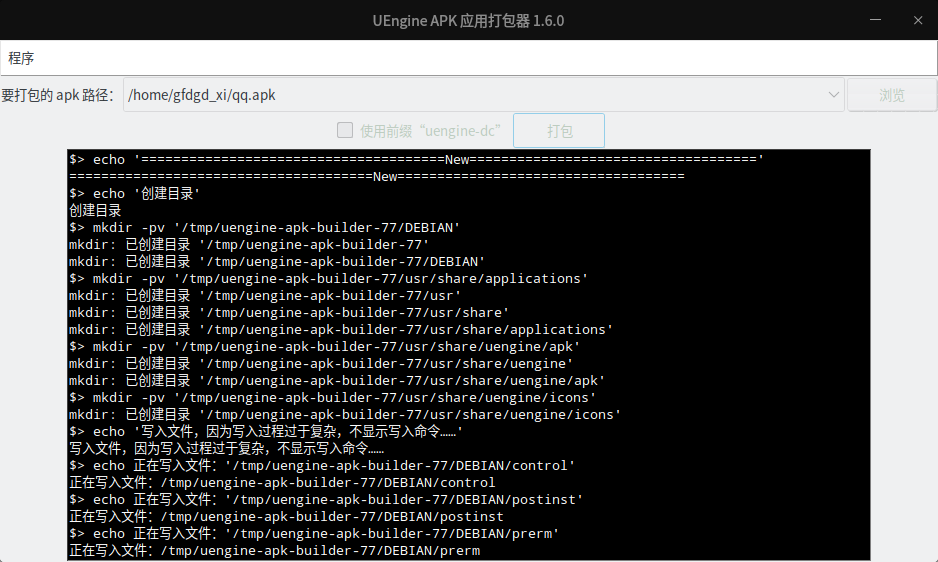The height and width of the screenshot is (562, 938).
Task: Toggle the 使用前缀 "uengine-dc" checkbox
Action: pyautogui.click(x=345, y=130)
